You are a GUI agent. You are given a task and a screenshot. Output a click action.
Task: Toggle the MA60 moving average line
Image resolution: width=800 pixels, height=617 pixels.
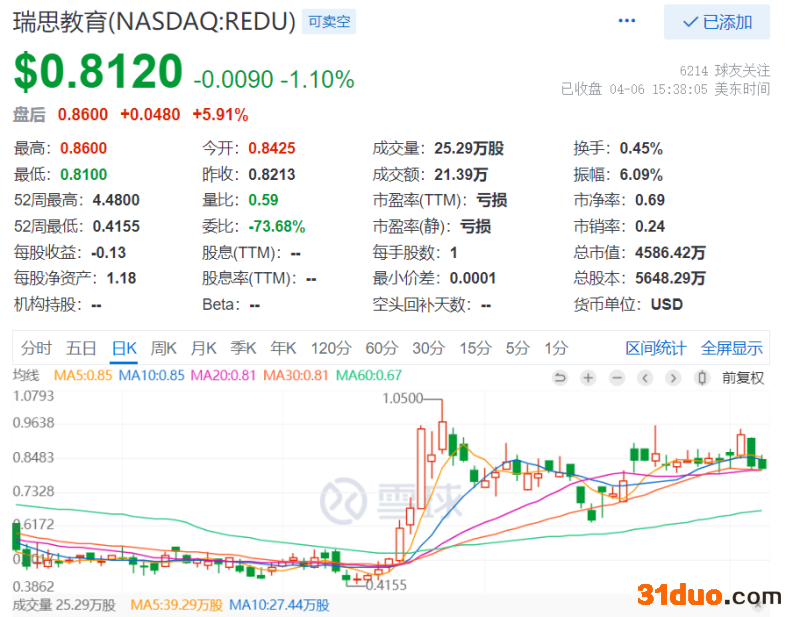tap(369, 376)
